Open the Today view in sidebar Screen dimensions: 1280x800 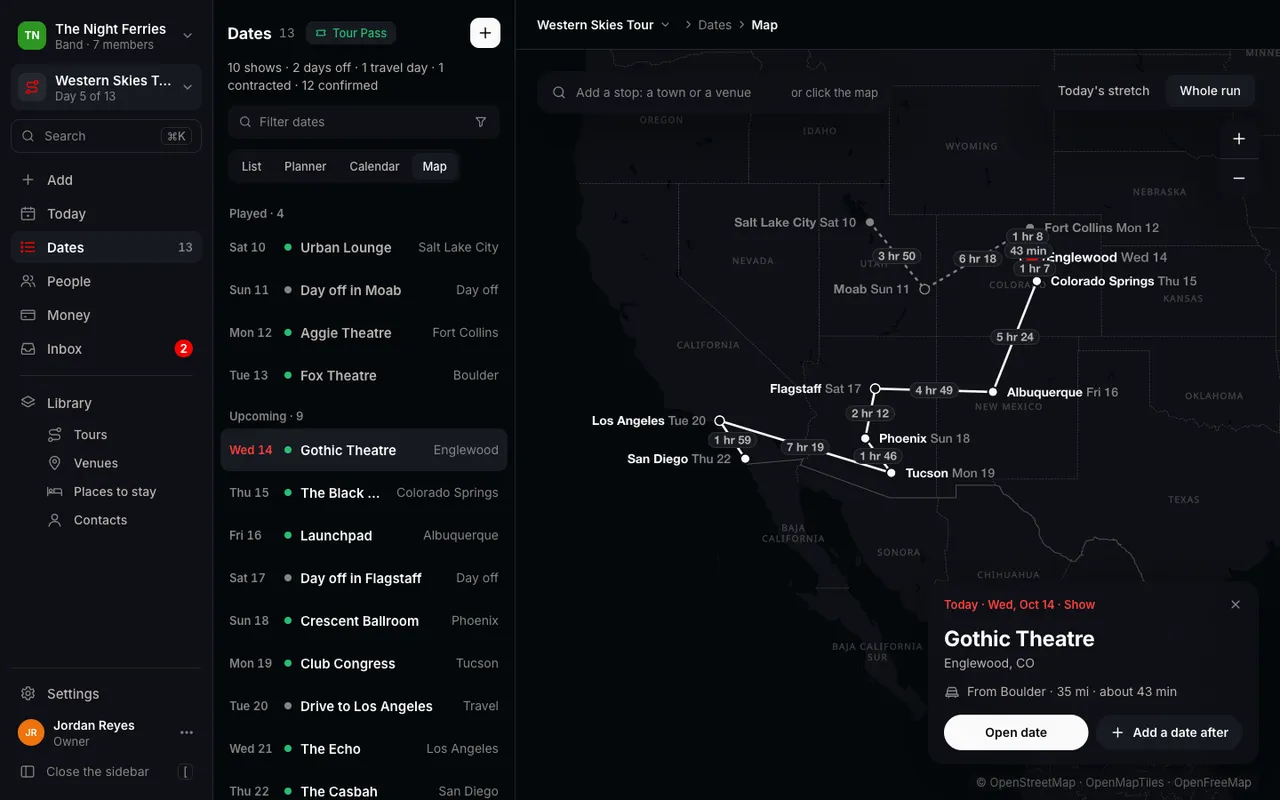(106, 214)
